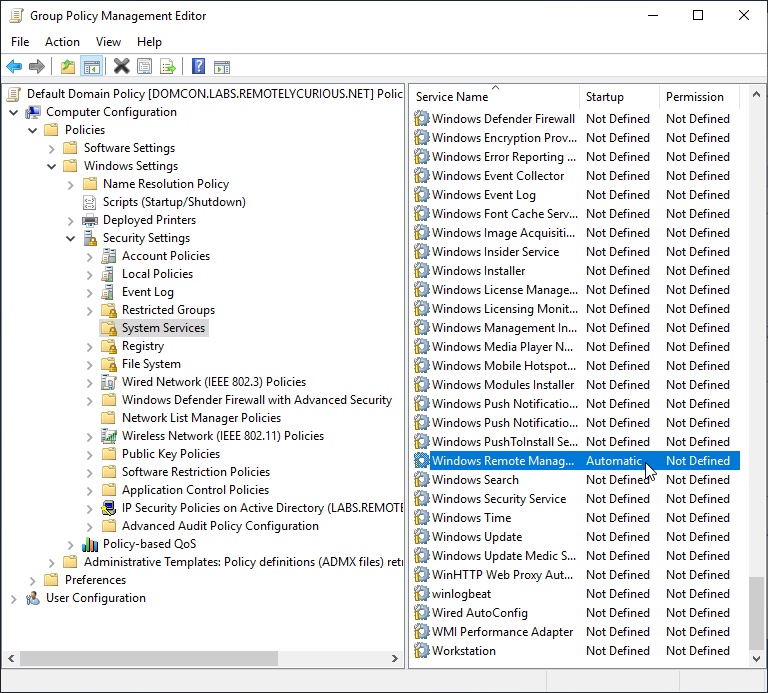
Task: Click the Computer Configuration monitor icon
Action: (33, 112)
